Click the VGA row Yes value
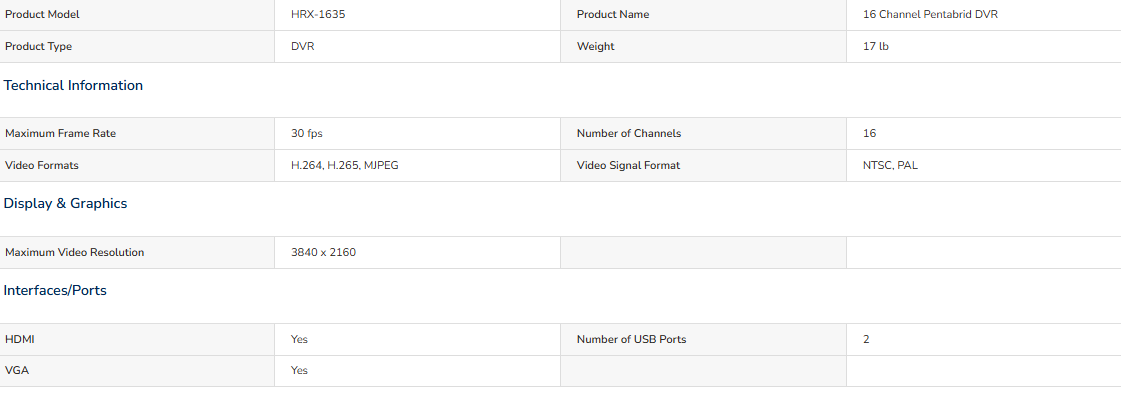This screenshot has height=396, width=1121. (300, 371)
